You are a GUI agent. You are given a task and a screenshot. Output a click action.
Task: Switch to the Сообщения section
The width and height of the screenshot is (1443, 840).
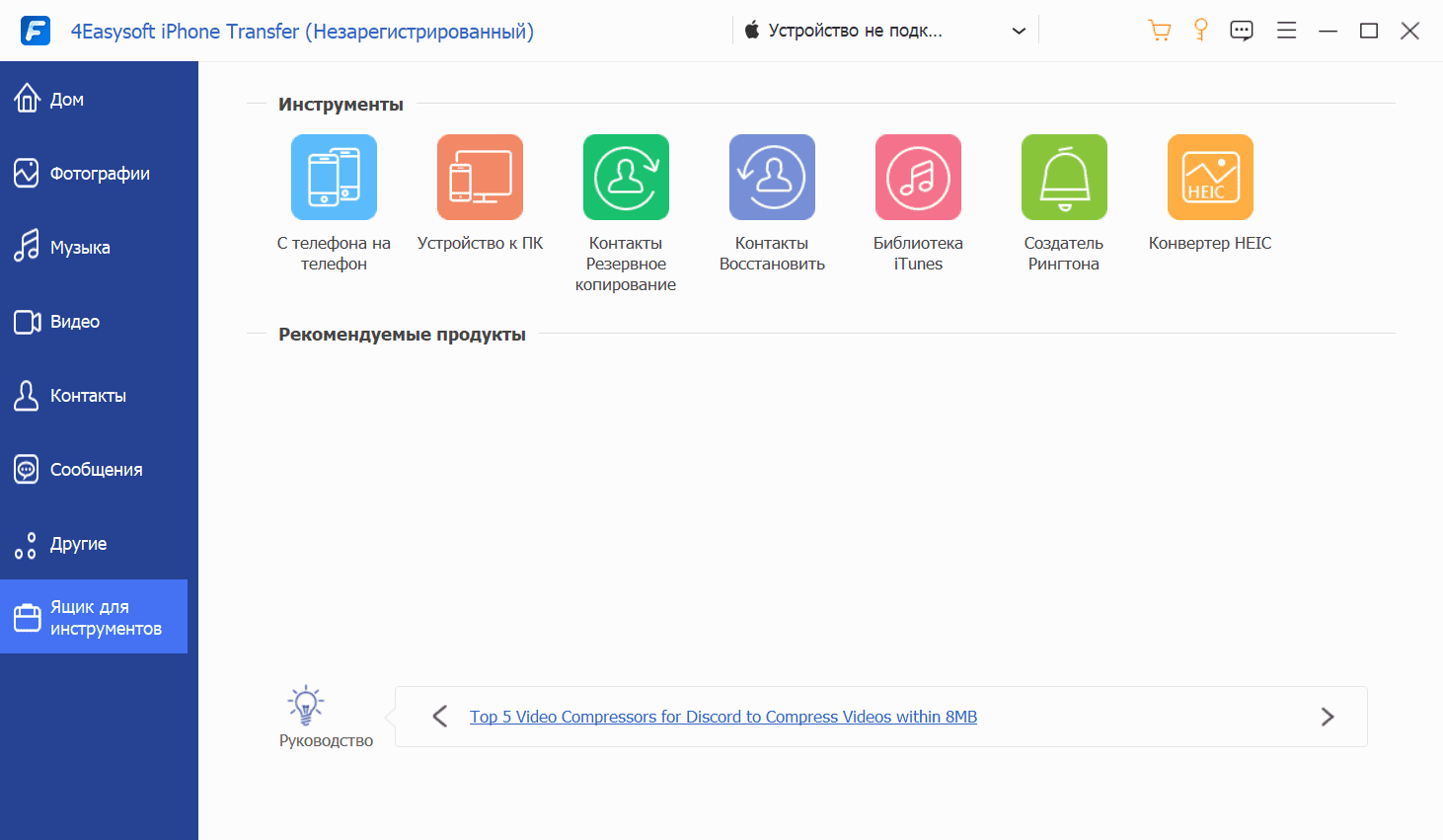pyautogui.click(x=94, y=469)
